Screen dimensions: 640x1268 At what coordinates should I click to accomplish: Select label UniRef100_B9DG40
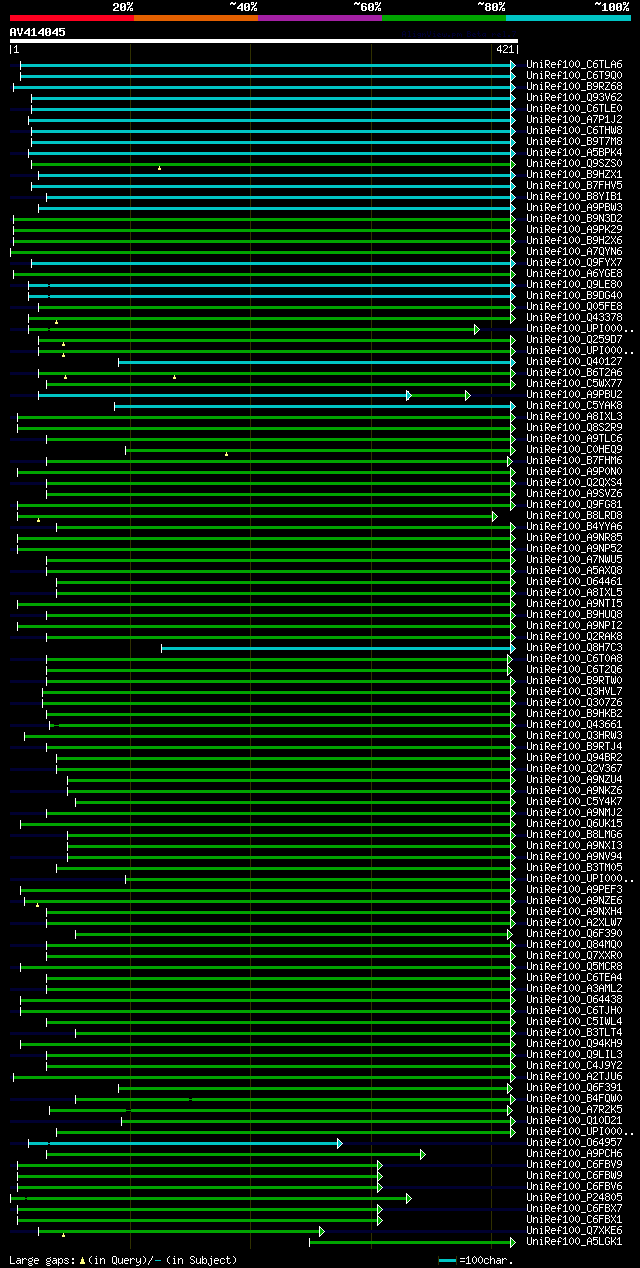point(574,296)
